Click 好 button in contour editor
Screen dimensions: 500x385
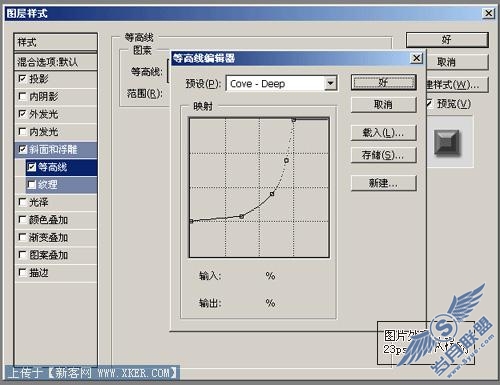pyautogui.click(x=384, y=82)
